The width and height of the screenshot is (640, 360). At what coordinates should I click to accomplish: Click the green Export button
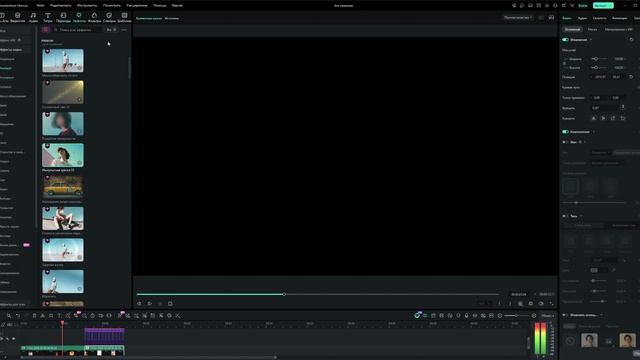point(603,6)
